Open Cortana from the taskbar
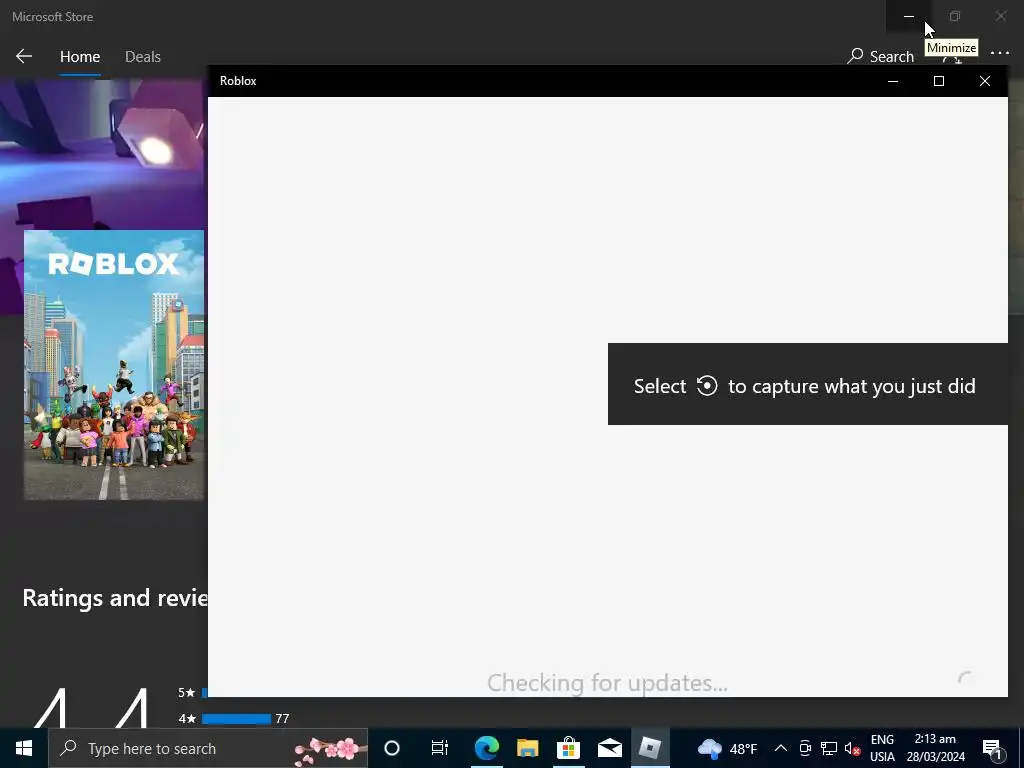The height and width of the screenshot is (768, 1024). pos(392,748)
